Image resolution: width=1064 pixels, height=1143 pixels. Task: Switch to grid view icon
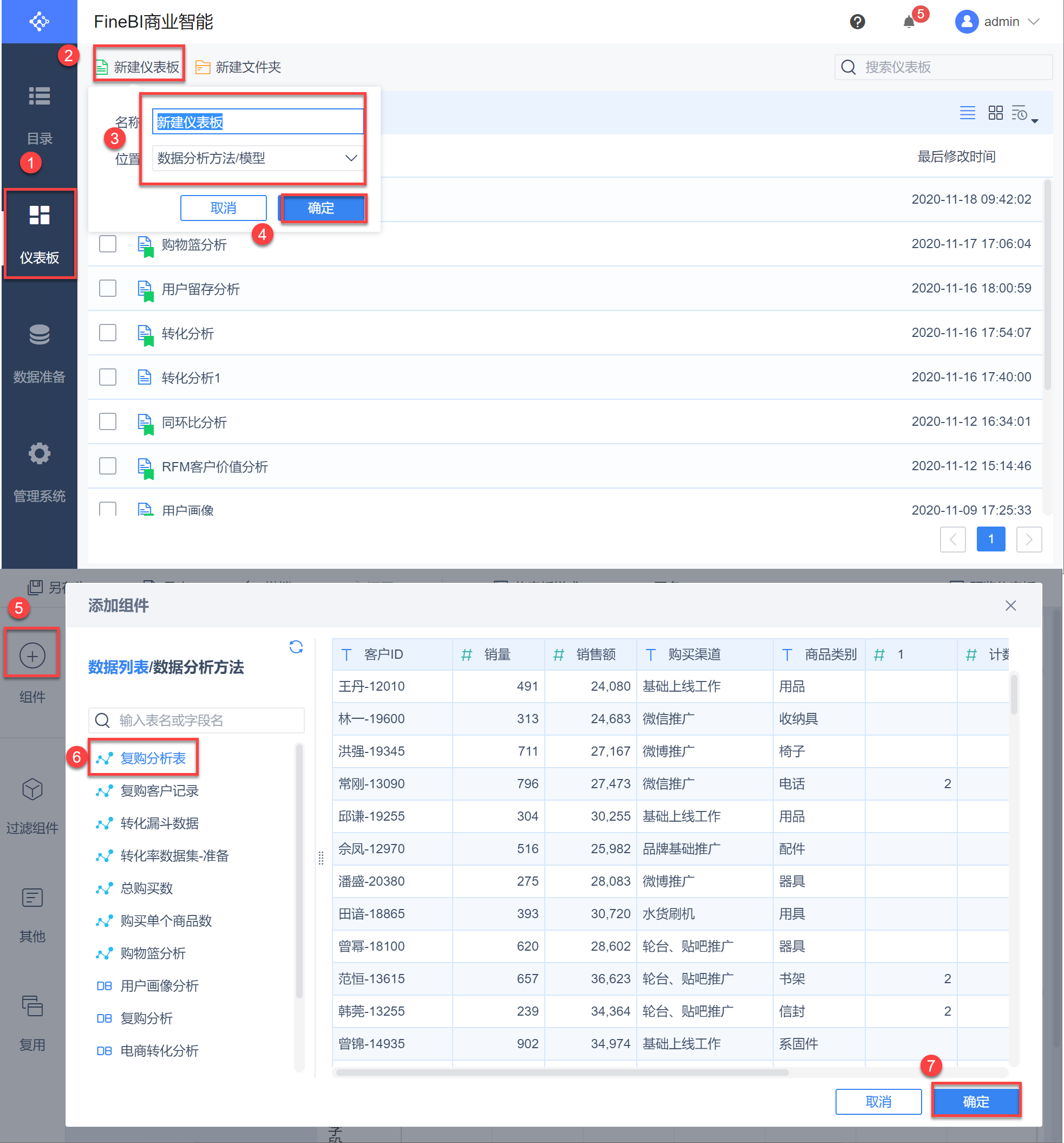(995, 113)
